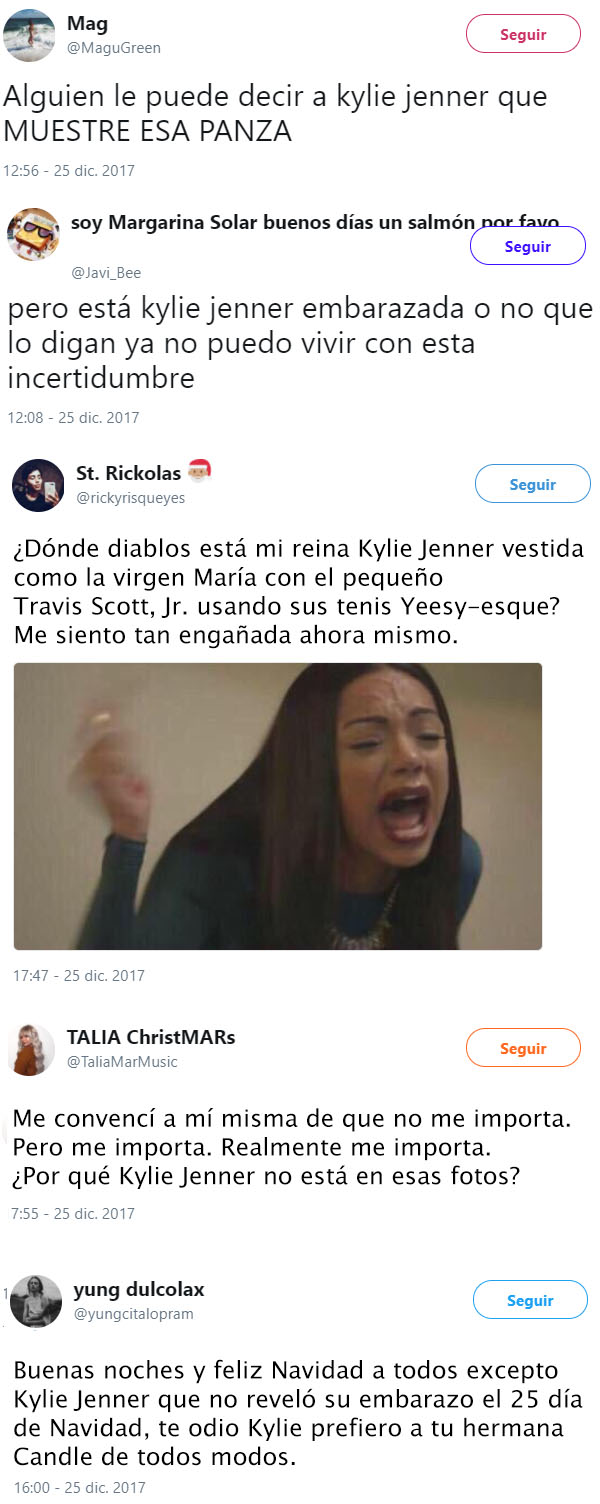
Task: Open Javi_Bee's toast avatar picture
Action: (x=33, y=236)
